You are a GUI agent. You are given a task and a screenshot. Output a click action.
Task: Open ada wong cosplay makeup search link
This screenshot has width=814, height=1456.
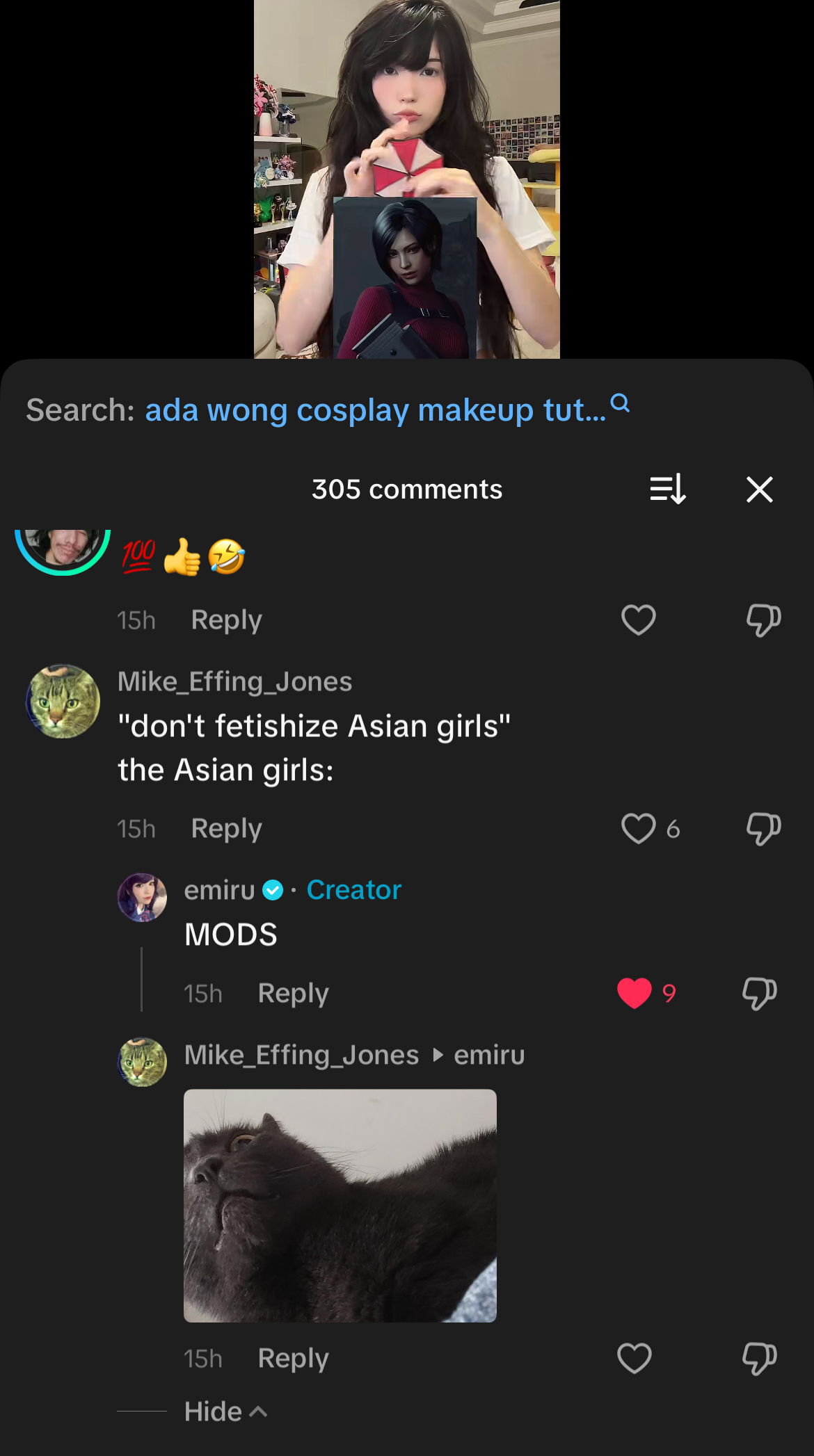(376, 410)
